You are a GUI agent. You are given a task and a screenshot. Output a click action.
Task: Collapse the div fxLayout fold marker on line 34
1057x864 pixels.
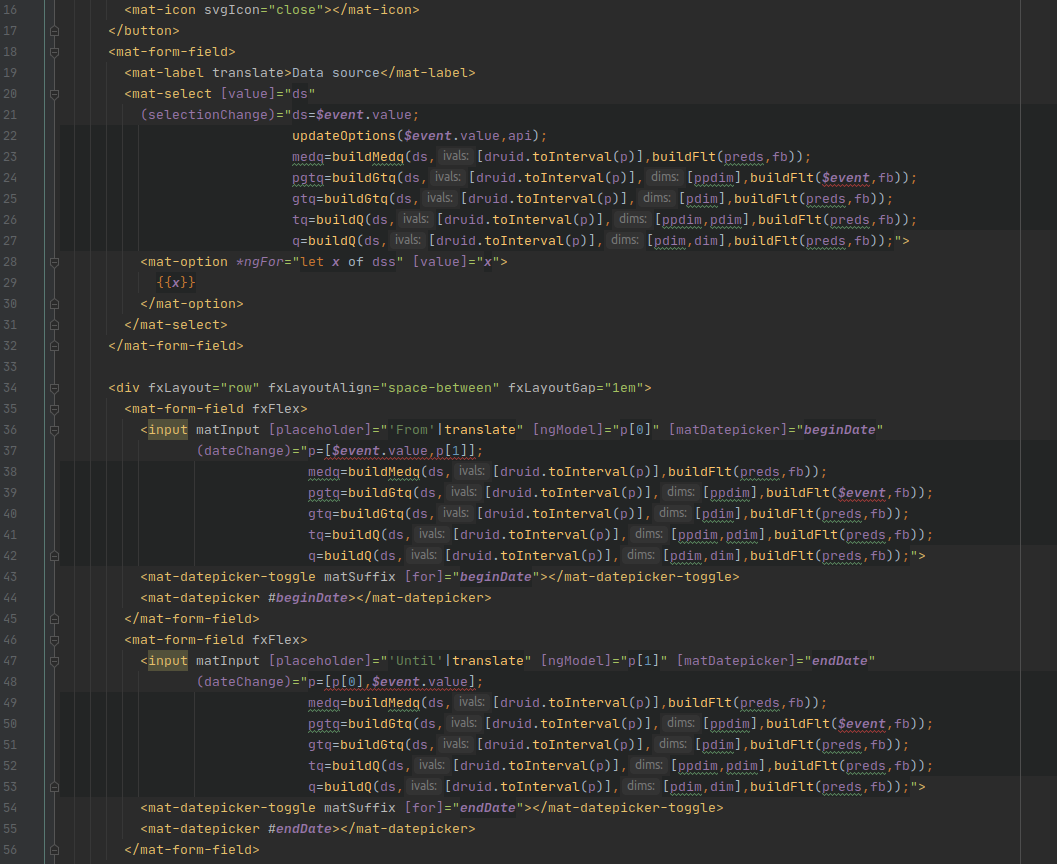55,388
